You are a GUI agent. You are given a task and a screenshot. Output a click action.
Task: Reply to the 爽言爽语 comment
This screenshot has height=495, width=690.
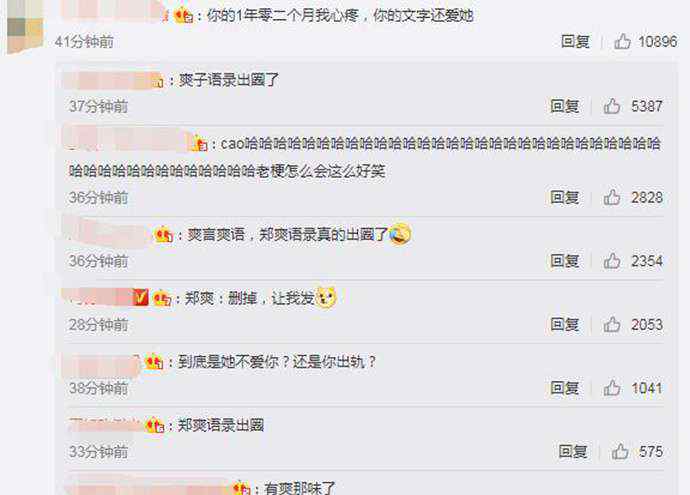[x=565, y=261]
